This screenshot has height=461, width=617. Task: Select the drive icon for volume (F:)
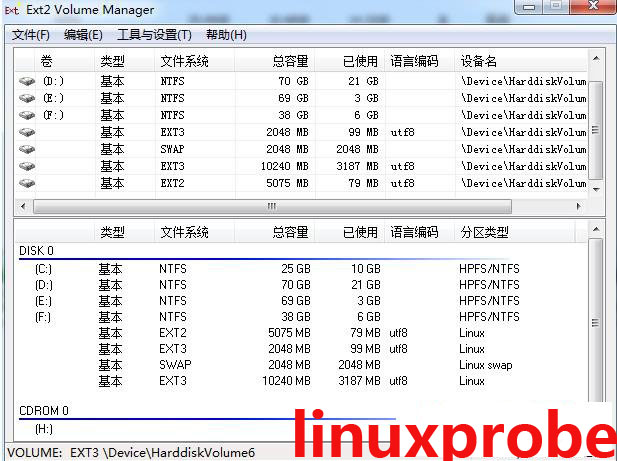(x=27, y=115)
